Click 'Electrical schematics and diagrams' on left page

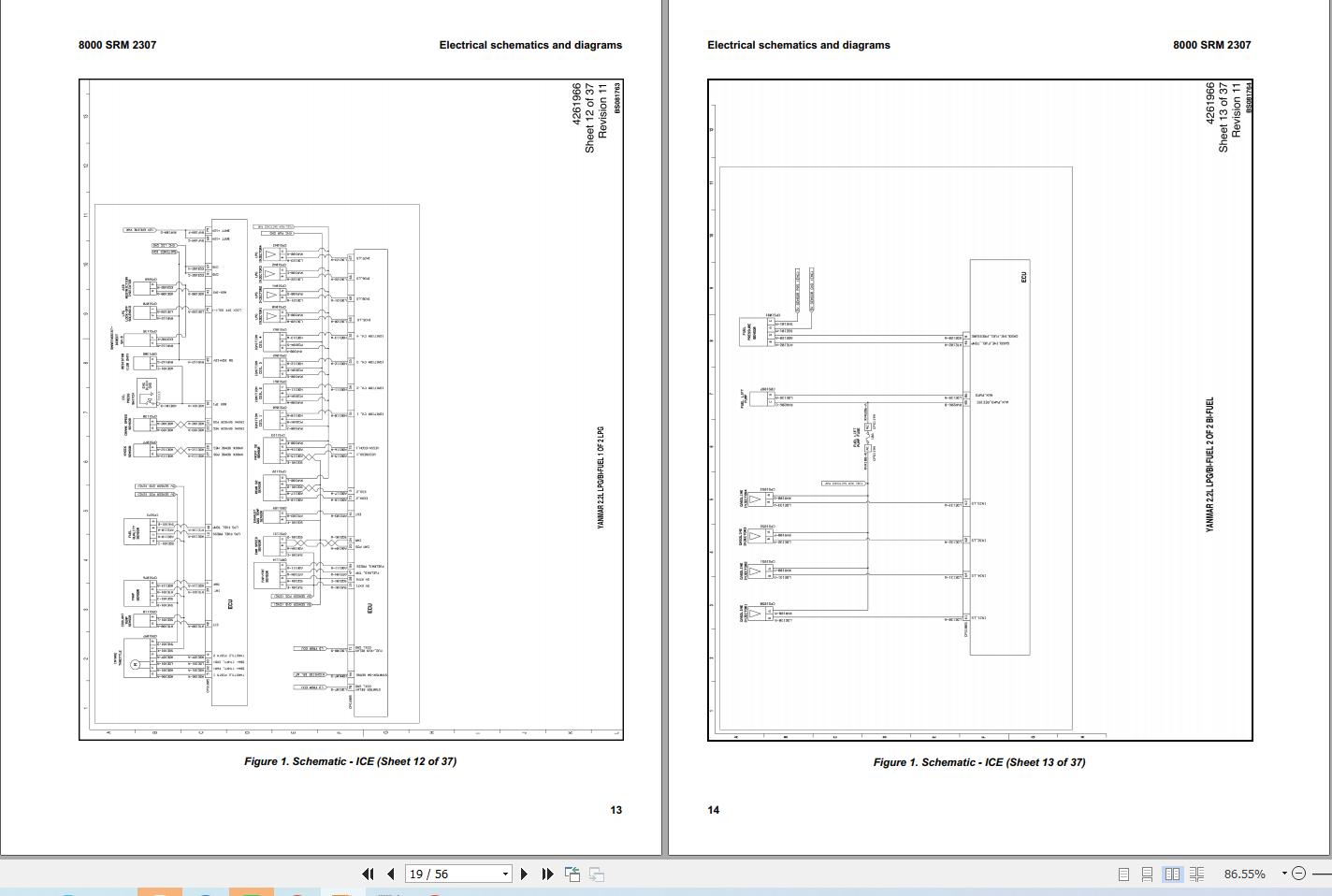(x=530, y=45)
